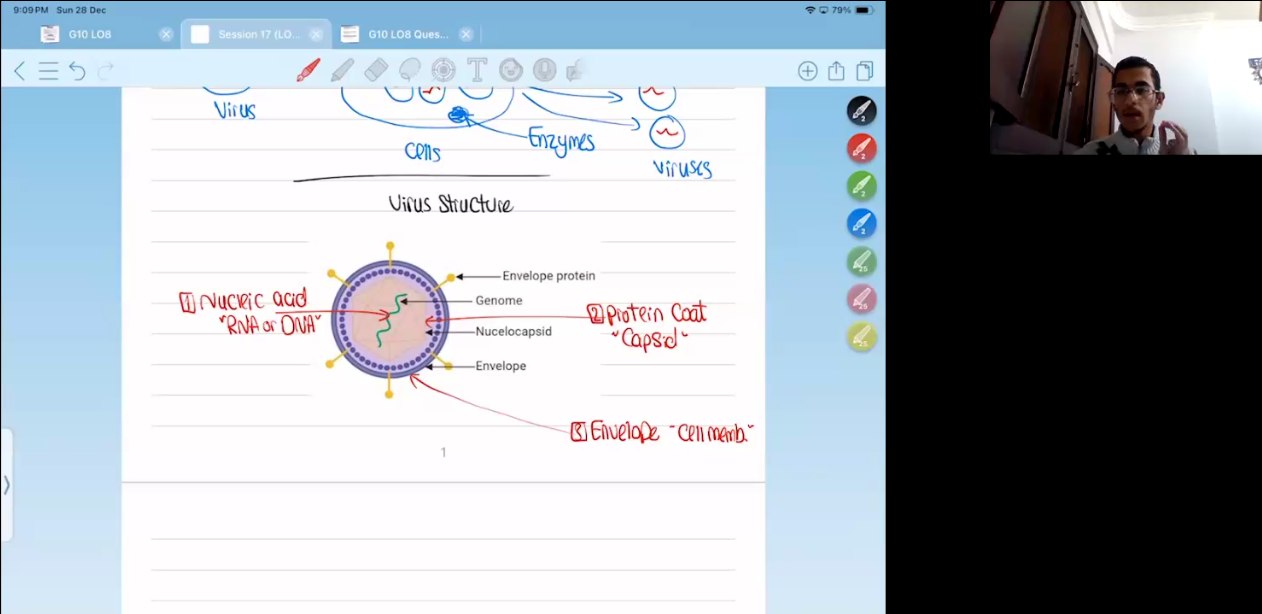Click the virus structure diagram image
The height and width of the screenshot is (614, 1262).
pyautogui.click(x=390, y=319)
